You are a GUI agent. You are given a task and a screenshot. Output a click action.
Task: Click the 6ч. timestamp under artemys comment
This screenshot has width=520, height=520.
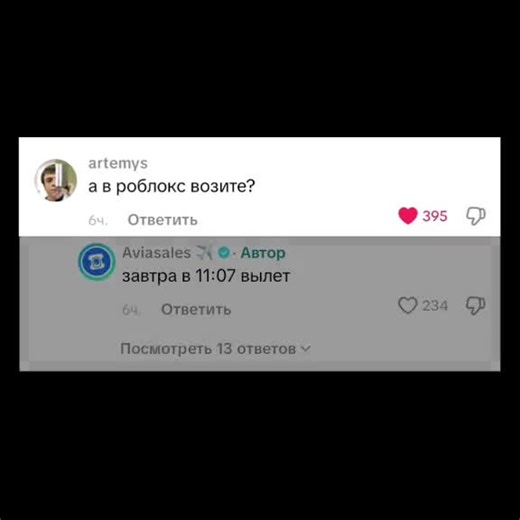pos(98,220)
